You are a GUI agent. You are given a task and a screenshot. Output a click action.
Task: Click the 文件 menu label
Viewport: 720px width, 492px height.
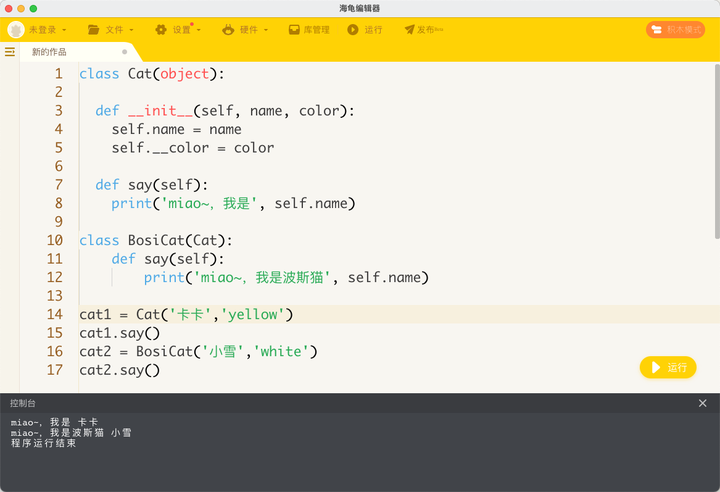point(114,30)
